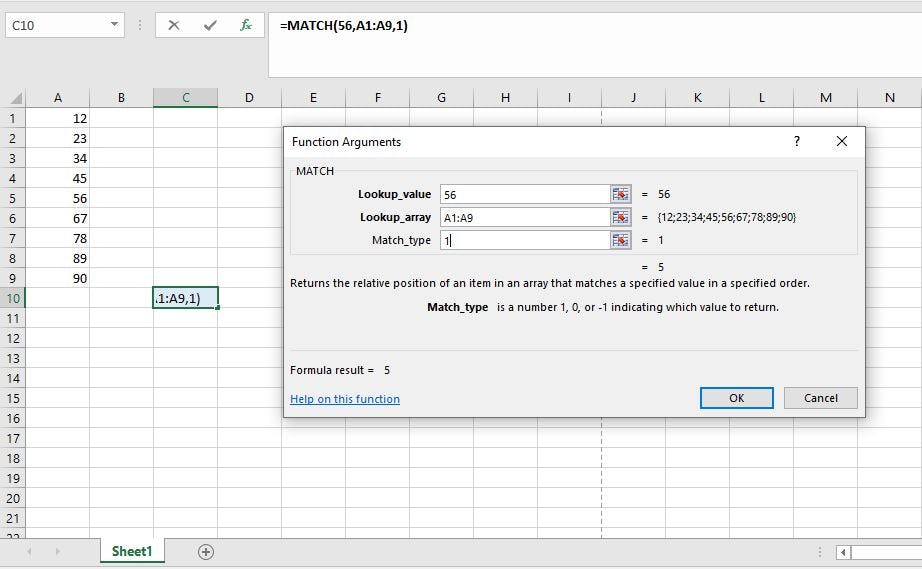Screen dimensions: 922x569
Task: Click the three-dot sheet tab options handle
Action: click(820, 552)
